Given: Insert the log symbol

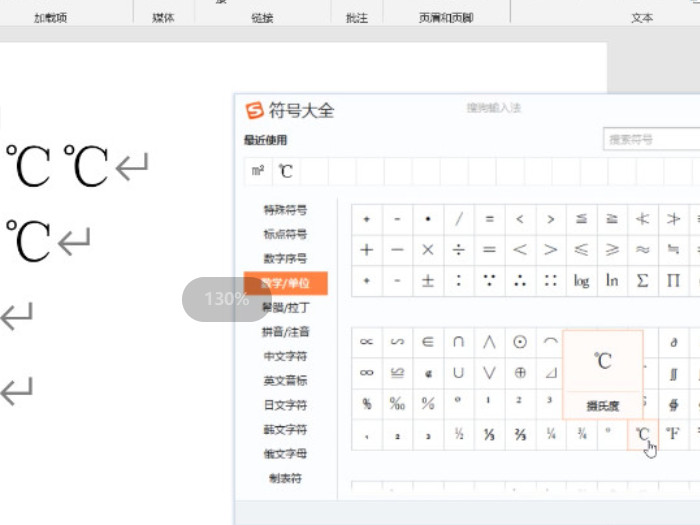Looking at the screenshot, I should pos(582,281).
